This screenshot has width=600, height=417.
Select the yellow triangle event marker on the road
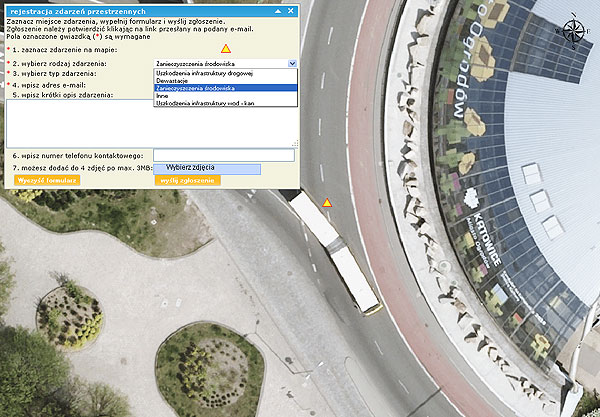tap(327, 203)
